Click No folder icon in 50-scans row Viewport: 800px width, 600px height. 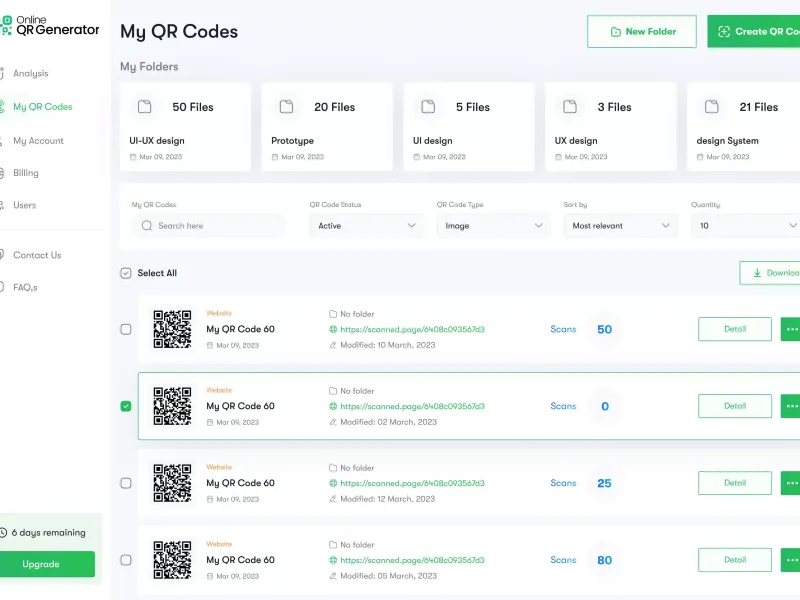click(x=333, y=314)
